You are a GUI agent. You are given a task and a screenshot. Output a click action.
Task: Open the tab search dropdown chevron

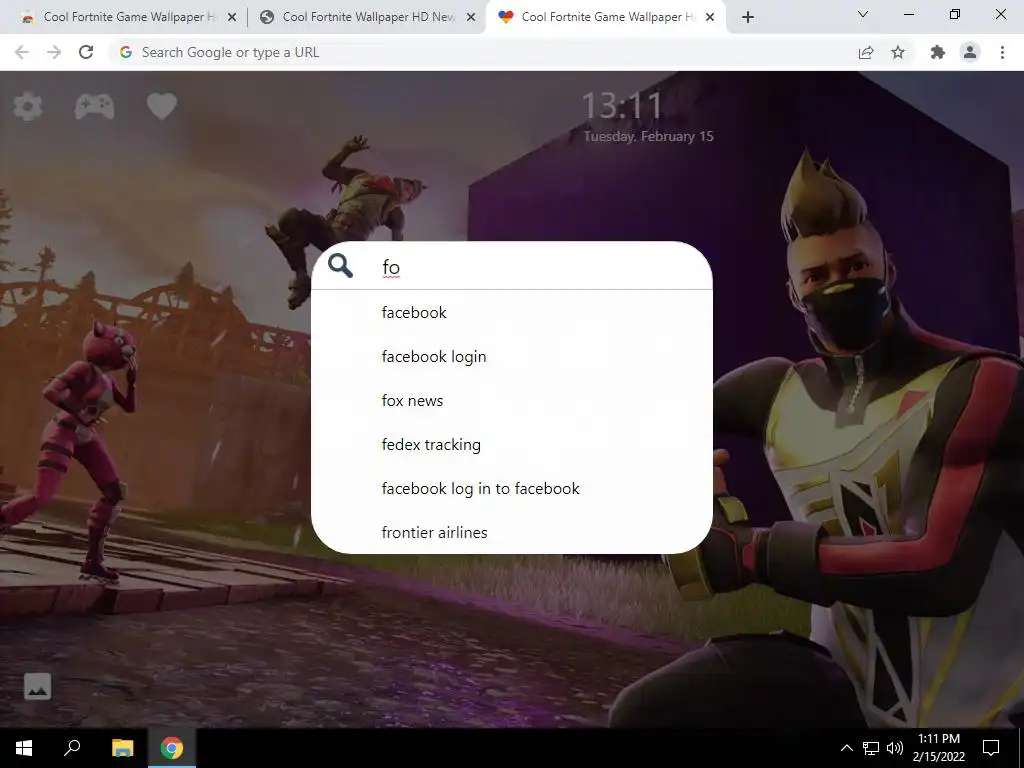863,14
